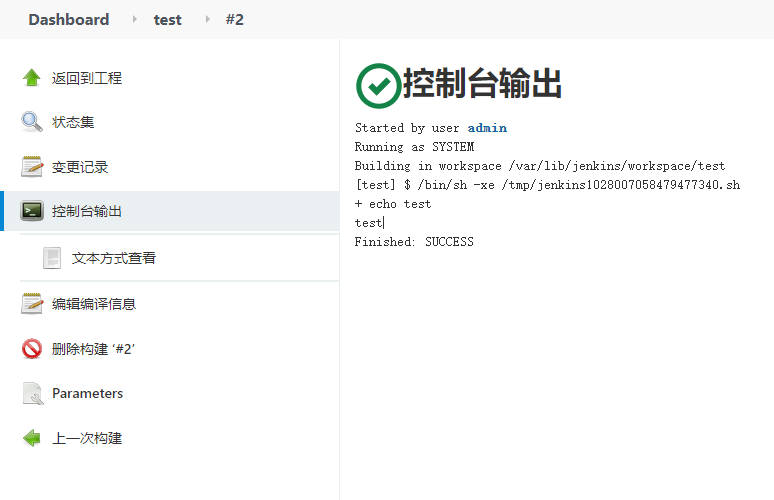Click the notepad icon beside 编辑编译信息
This screenshot has height=500, width=774.
click(32, 304)
